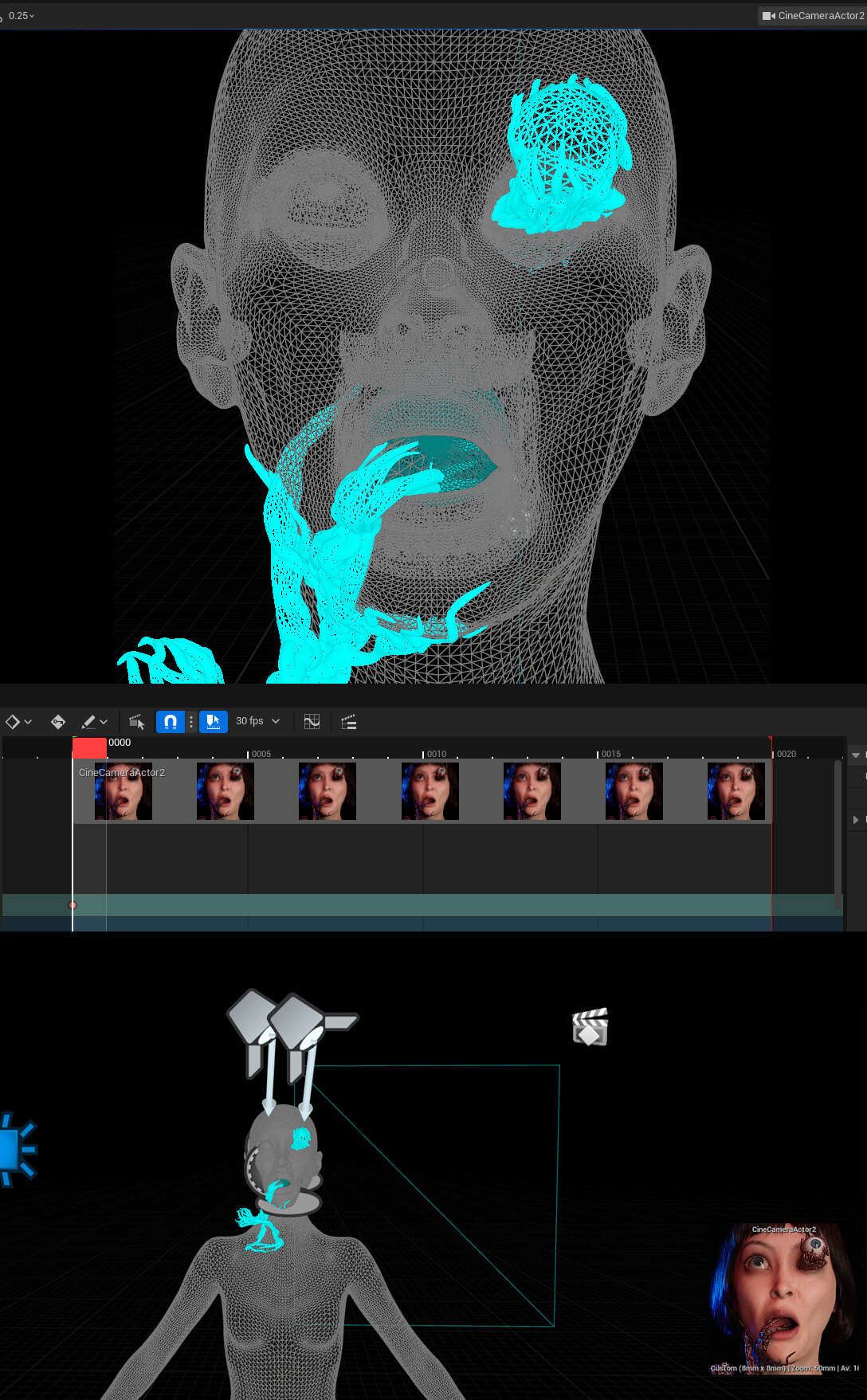This screenshot has height=1400, width=867.
Task: Select the teal section track bar
Action: (422, 905)
